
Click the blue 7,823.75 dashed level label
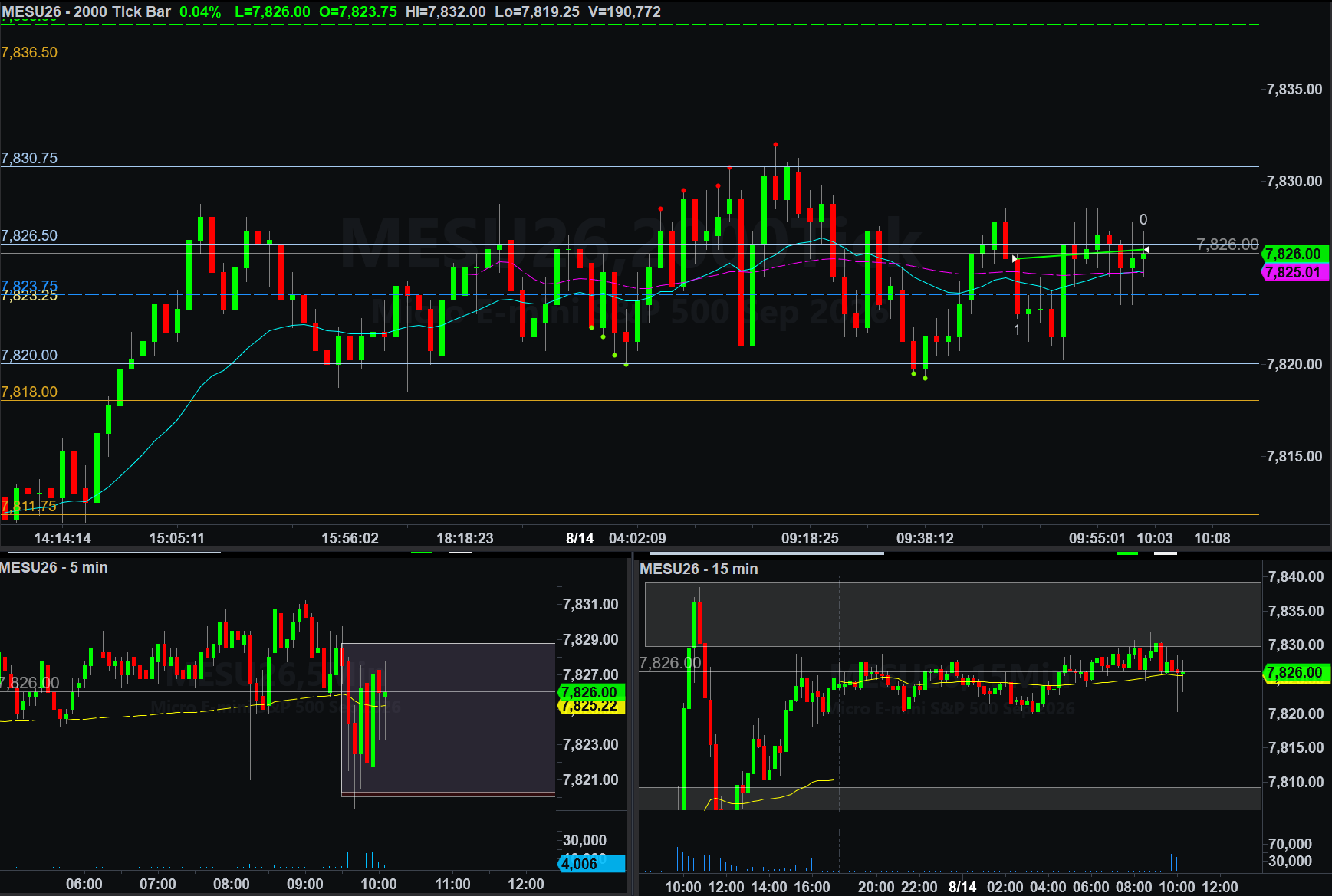(29, 285)
